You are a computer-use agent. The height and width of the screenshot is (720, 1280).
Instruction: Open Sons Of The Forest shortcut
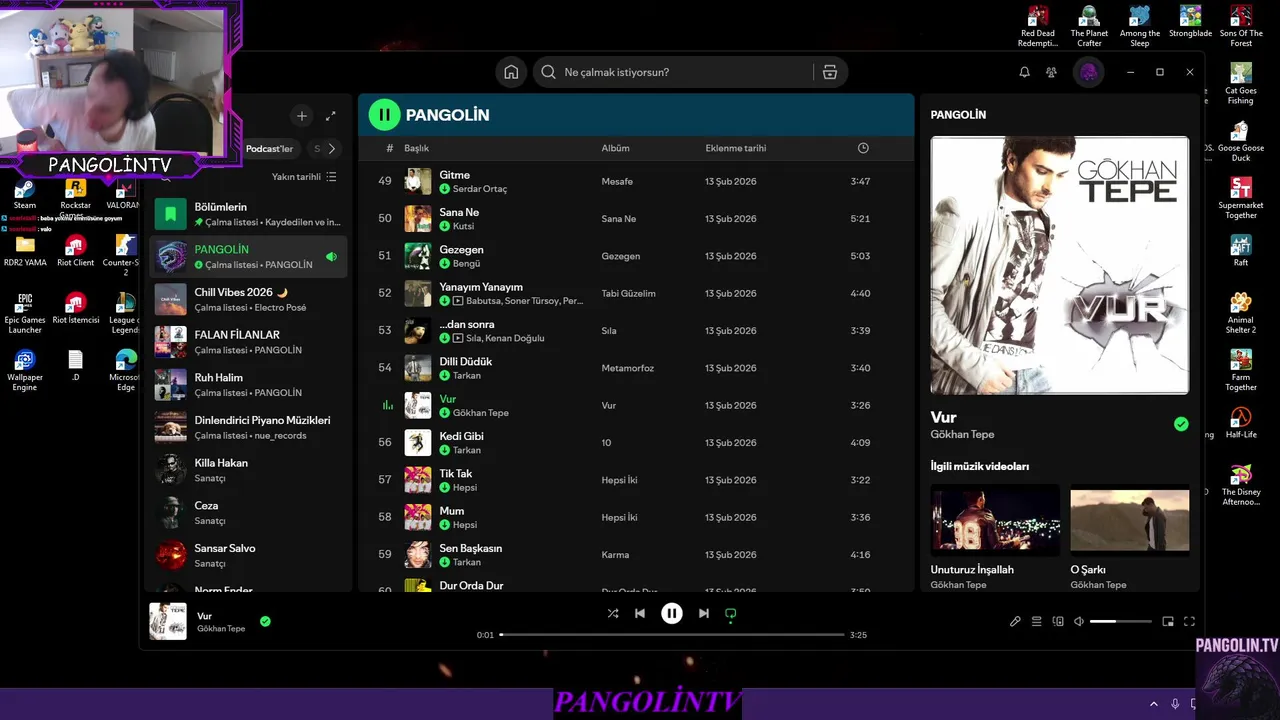pyautogui.click(x=1241, y=27)
